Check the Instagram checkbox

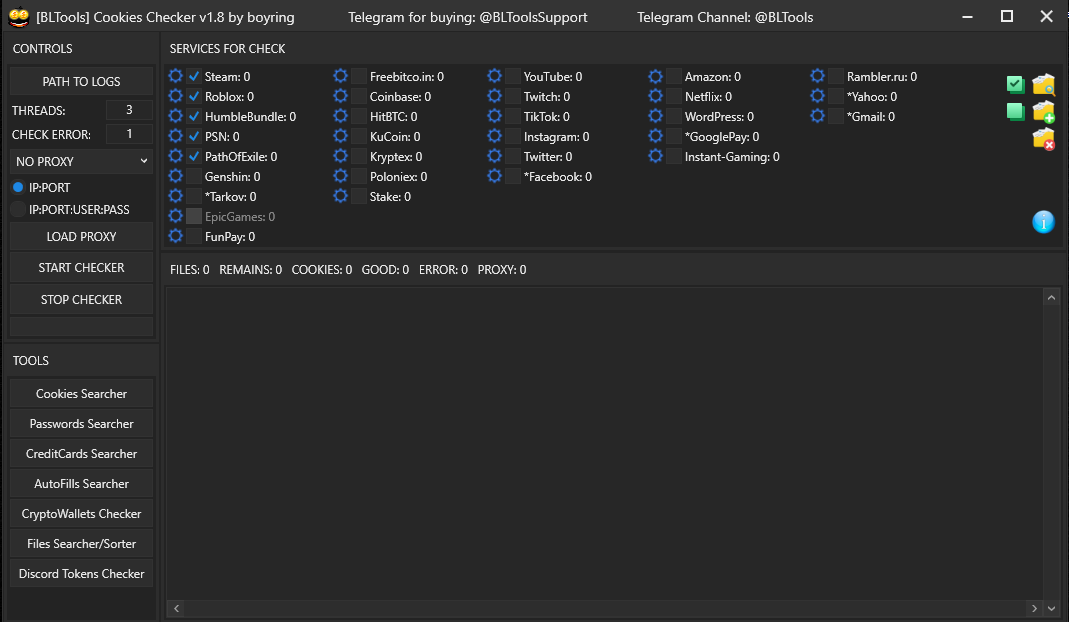[513, 136]
